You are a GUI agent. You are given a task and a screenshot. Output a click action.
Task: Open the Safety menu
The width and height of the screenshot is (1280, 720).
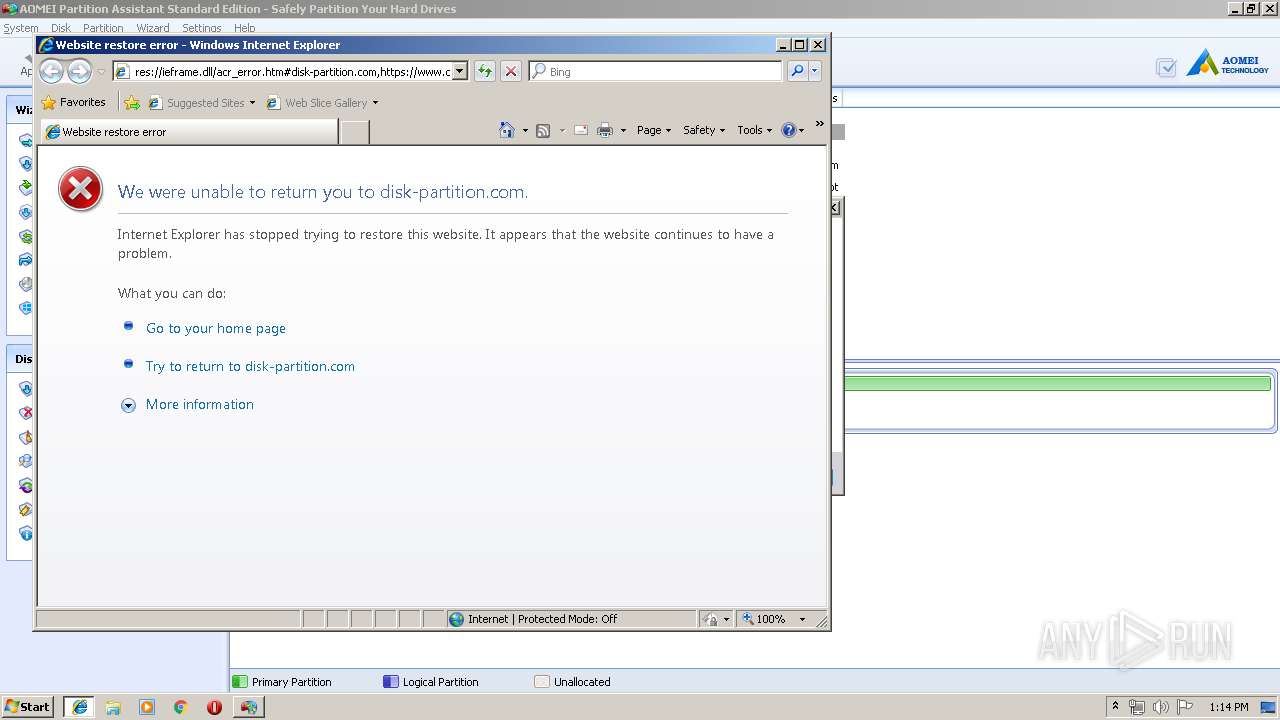704,130
